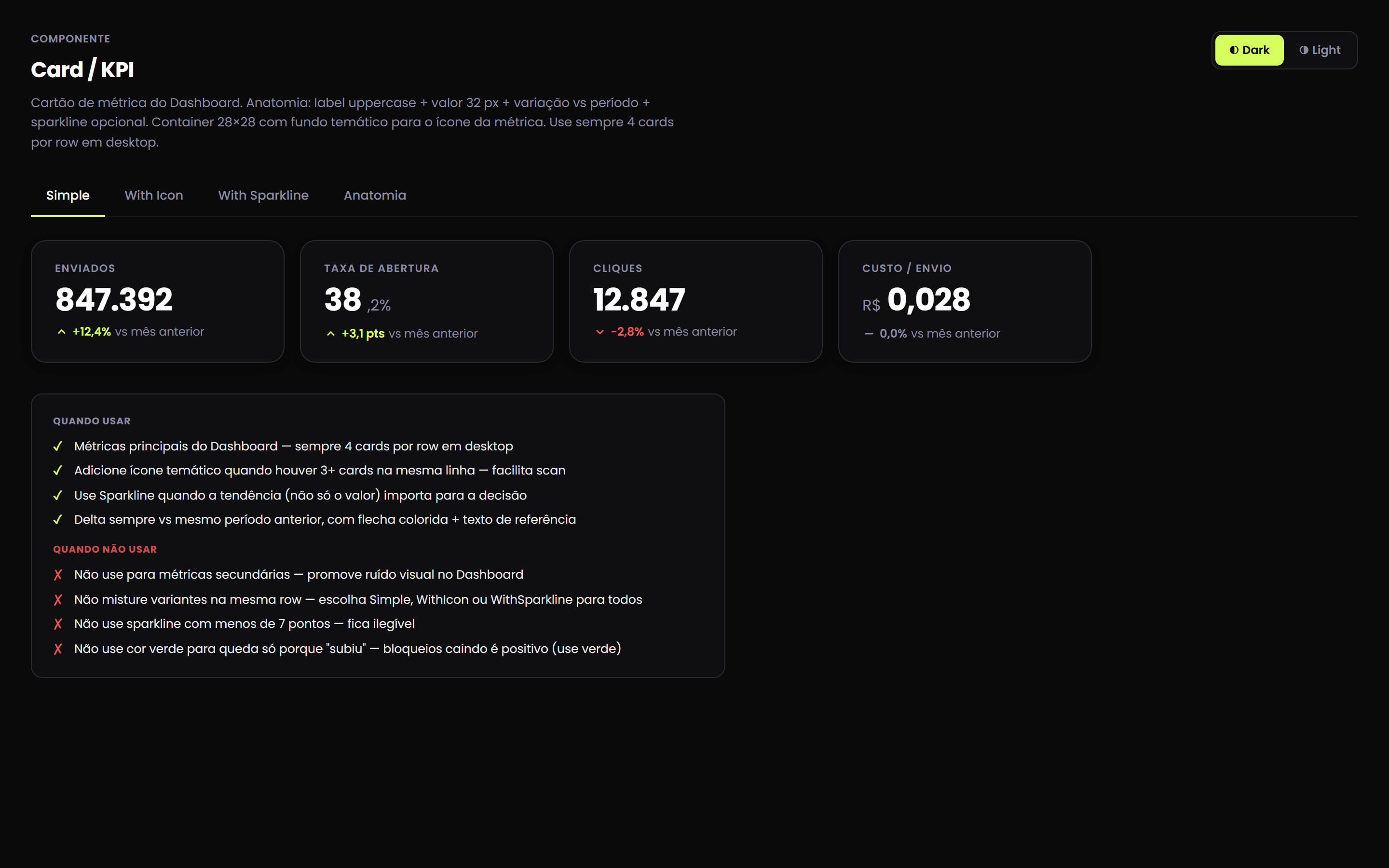
Task: Click the checkmark by Delta sempre vs mesmo
Action: 57,519
